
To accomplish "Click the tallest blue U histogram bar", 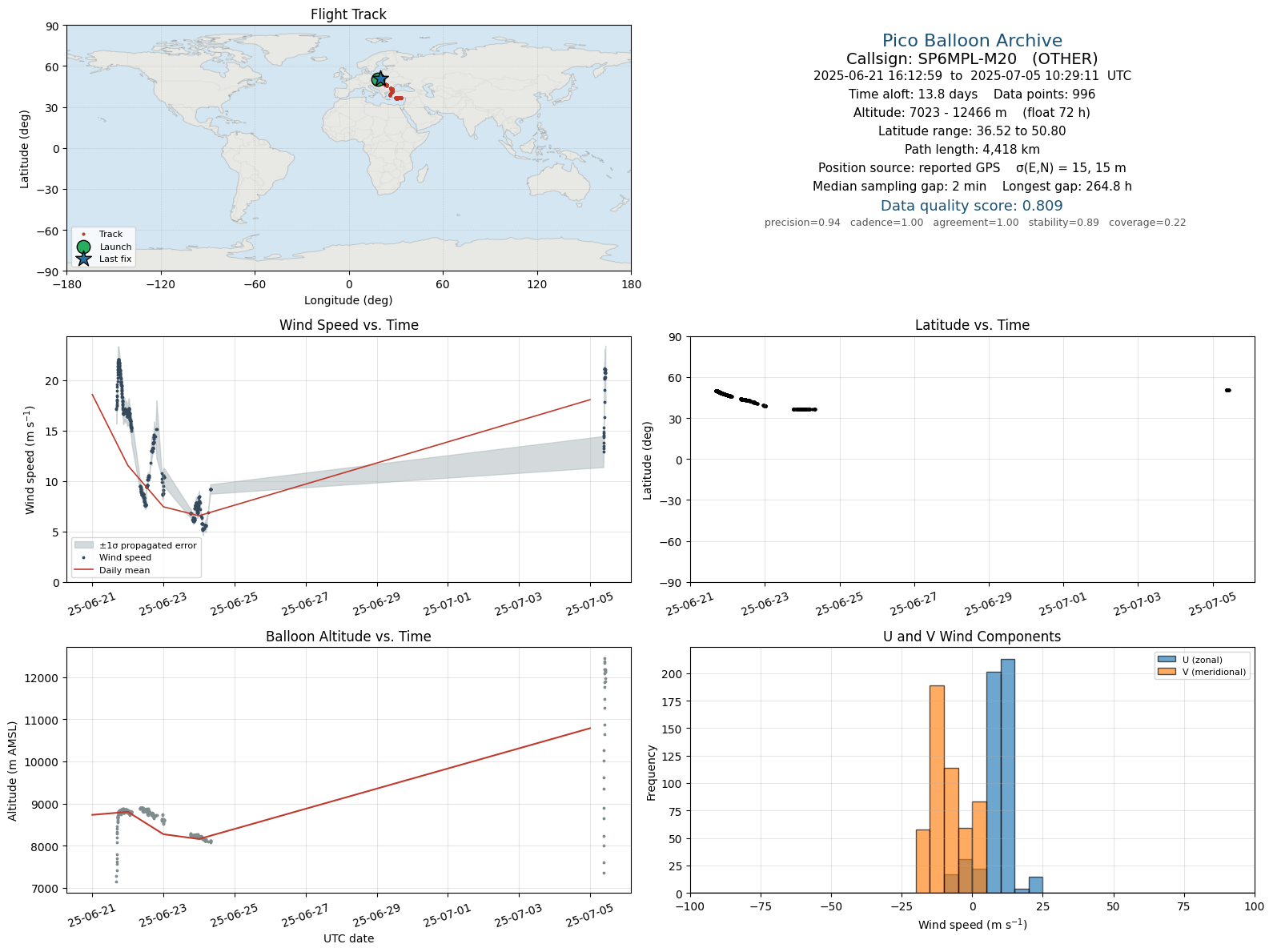I will point(1007,776).
